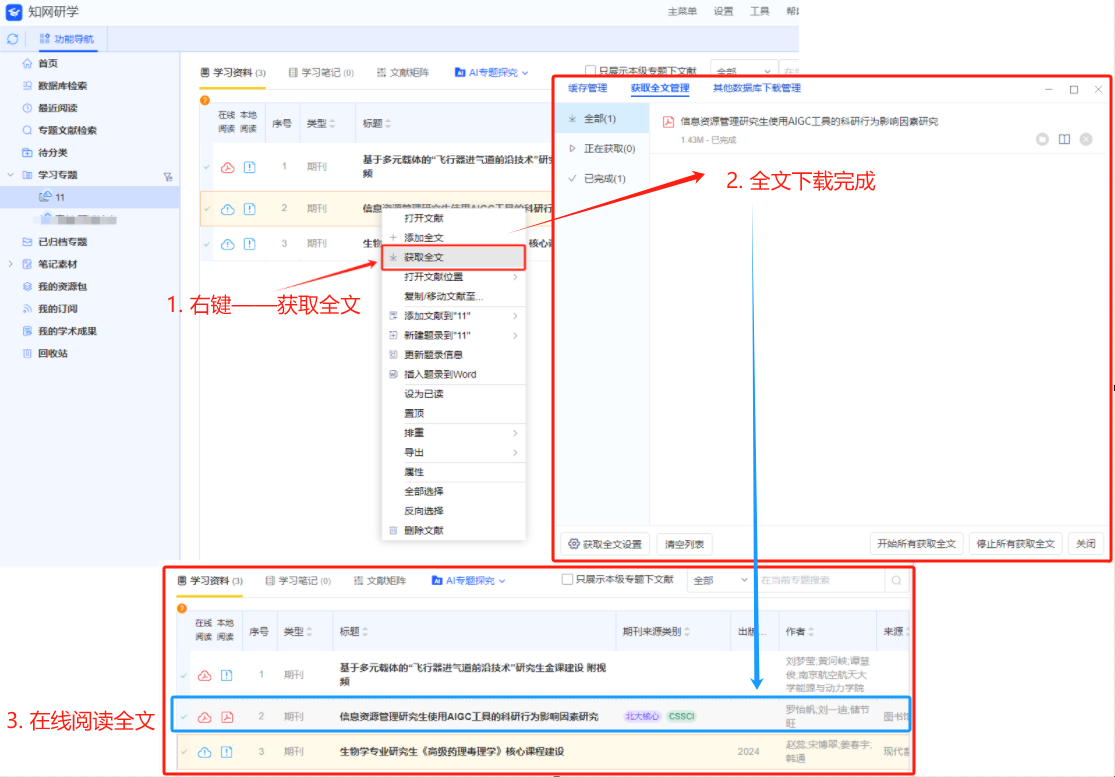The image size is (1115, 777).
Task: Click upper list row 2 cloud download icon
Action: pyautogui.click(x=228, y=209)
